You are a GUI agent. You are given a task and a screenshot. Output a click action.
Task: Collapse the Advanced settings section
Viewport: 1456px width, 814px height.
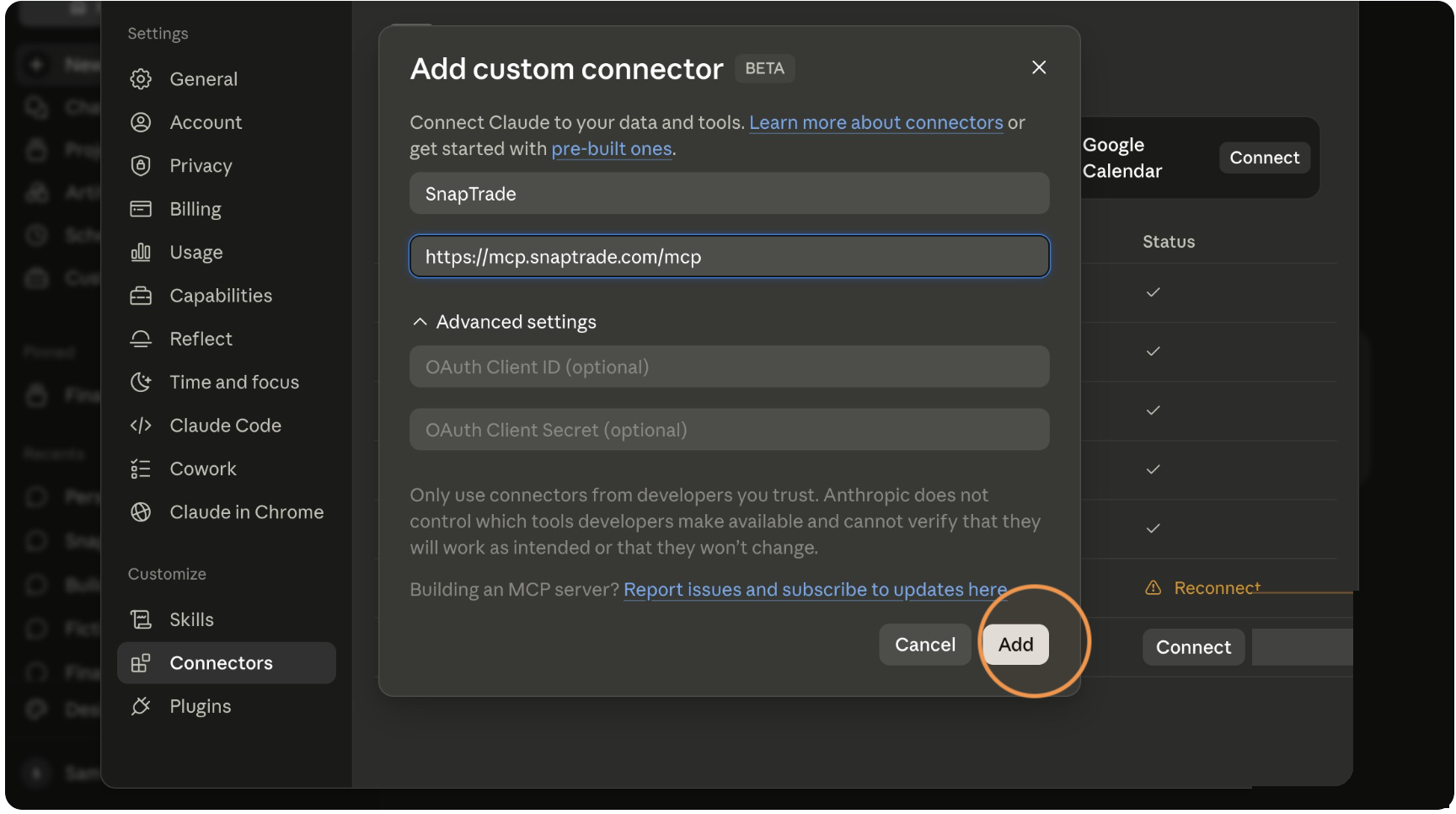pos(503,322)
